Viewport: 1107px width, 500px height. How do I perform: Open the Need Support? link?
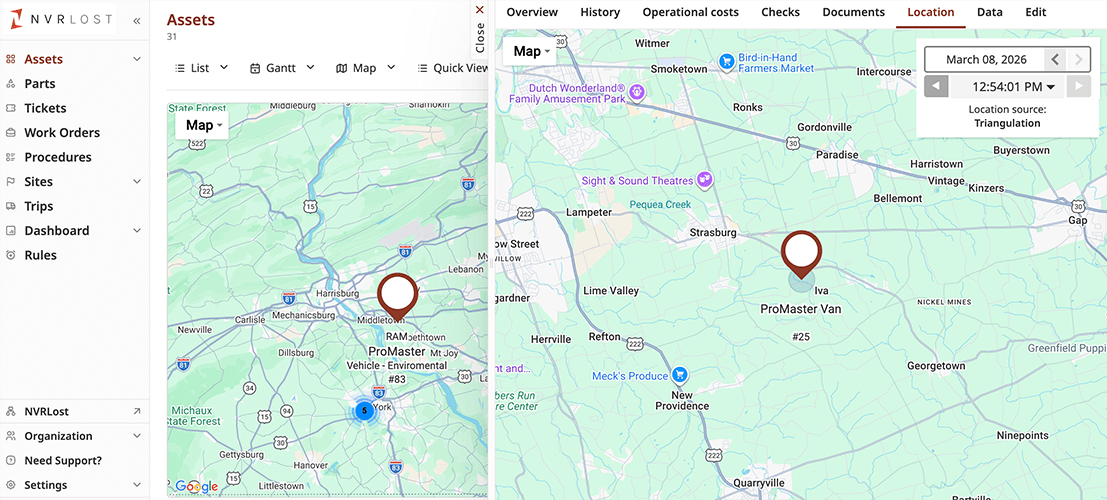click(63, 461)
